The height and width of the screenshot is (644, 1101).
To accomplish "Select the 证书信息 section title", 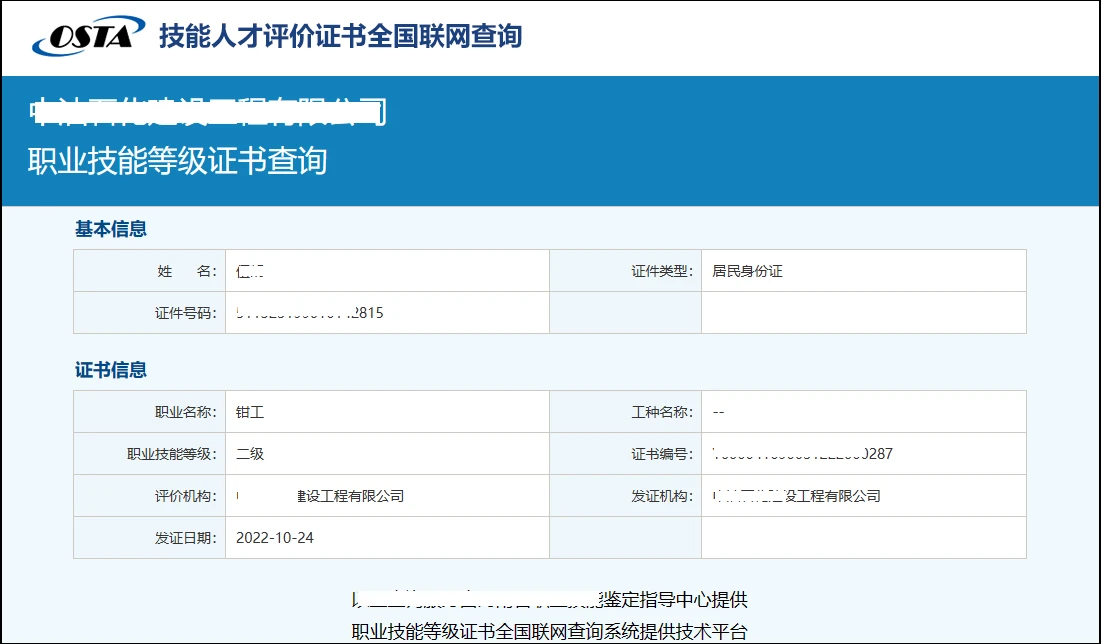I will click(x=111, y=370).
